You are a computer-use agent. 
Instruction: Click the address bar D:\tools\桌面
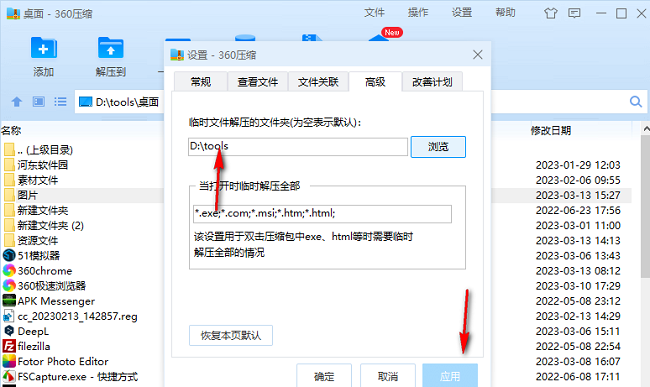pos(119,102)
